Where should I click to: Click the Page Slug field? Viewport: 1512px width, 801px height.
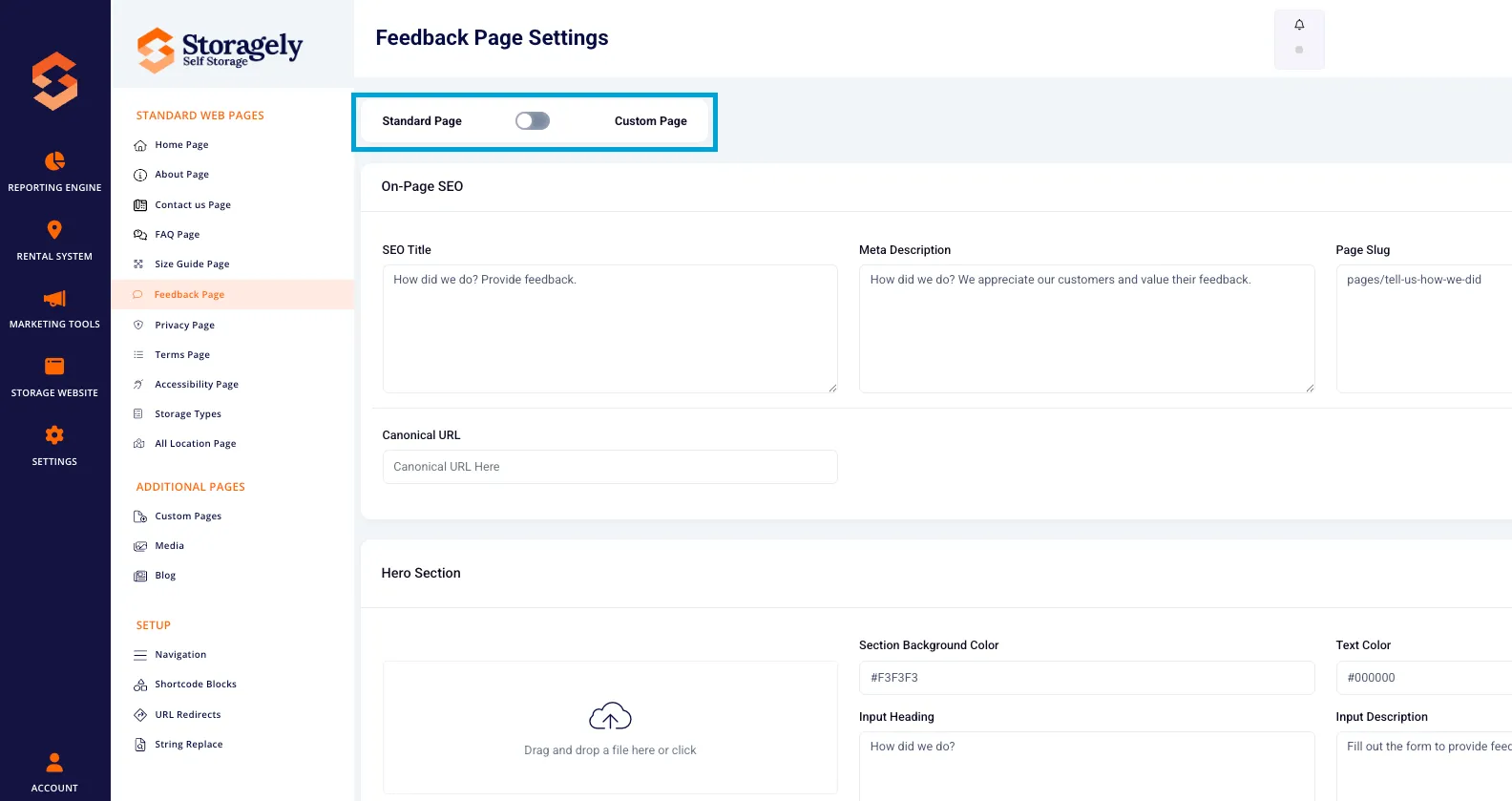[x=1424, y=328]
